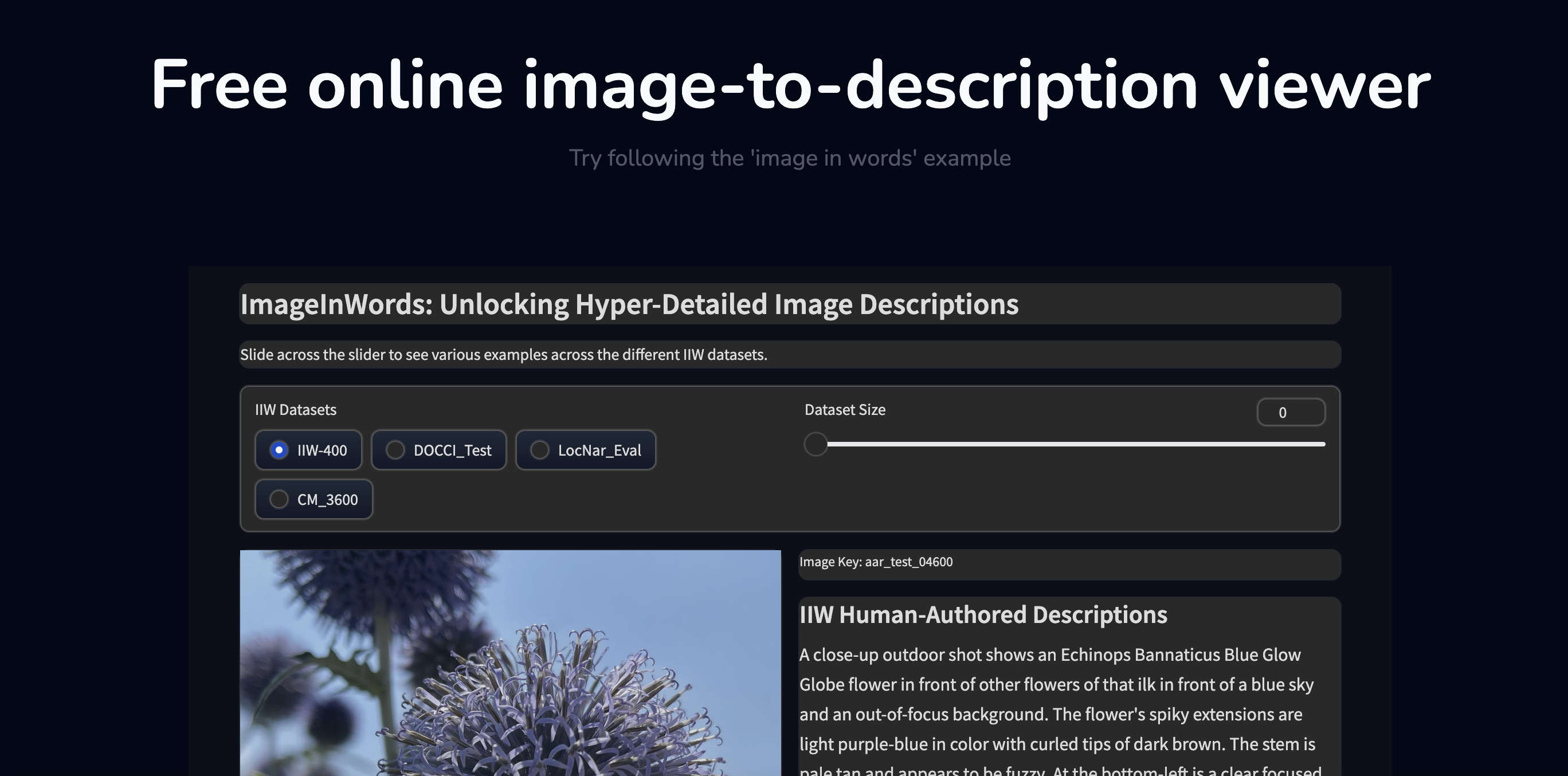Select the IIW-400 dataset radio button
The height and width of the screenshot is (776, 1568).
(x=279, y=450)
